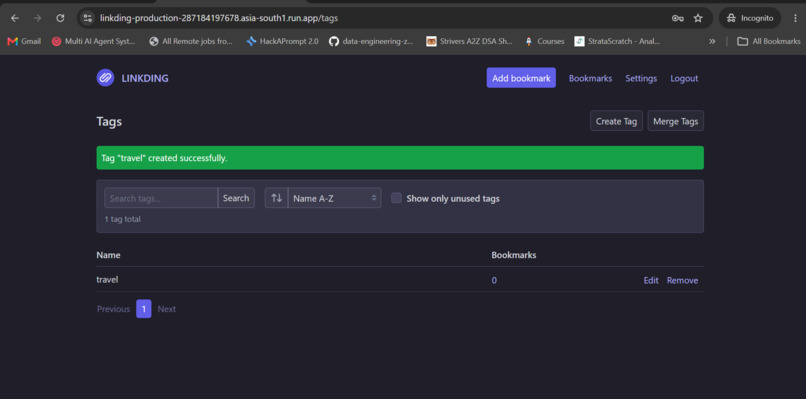Enable Show only unused tags checkbox
Viewport: 806px width, 399px height.
click(396, 198)
